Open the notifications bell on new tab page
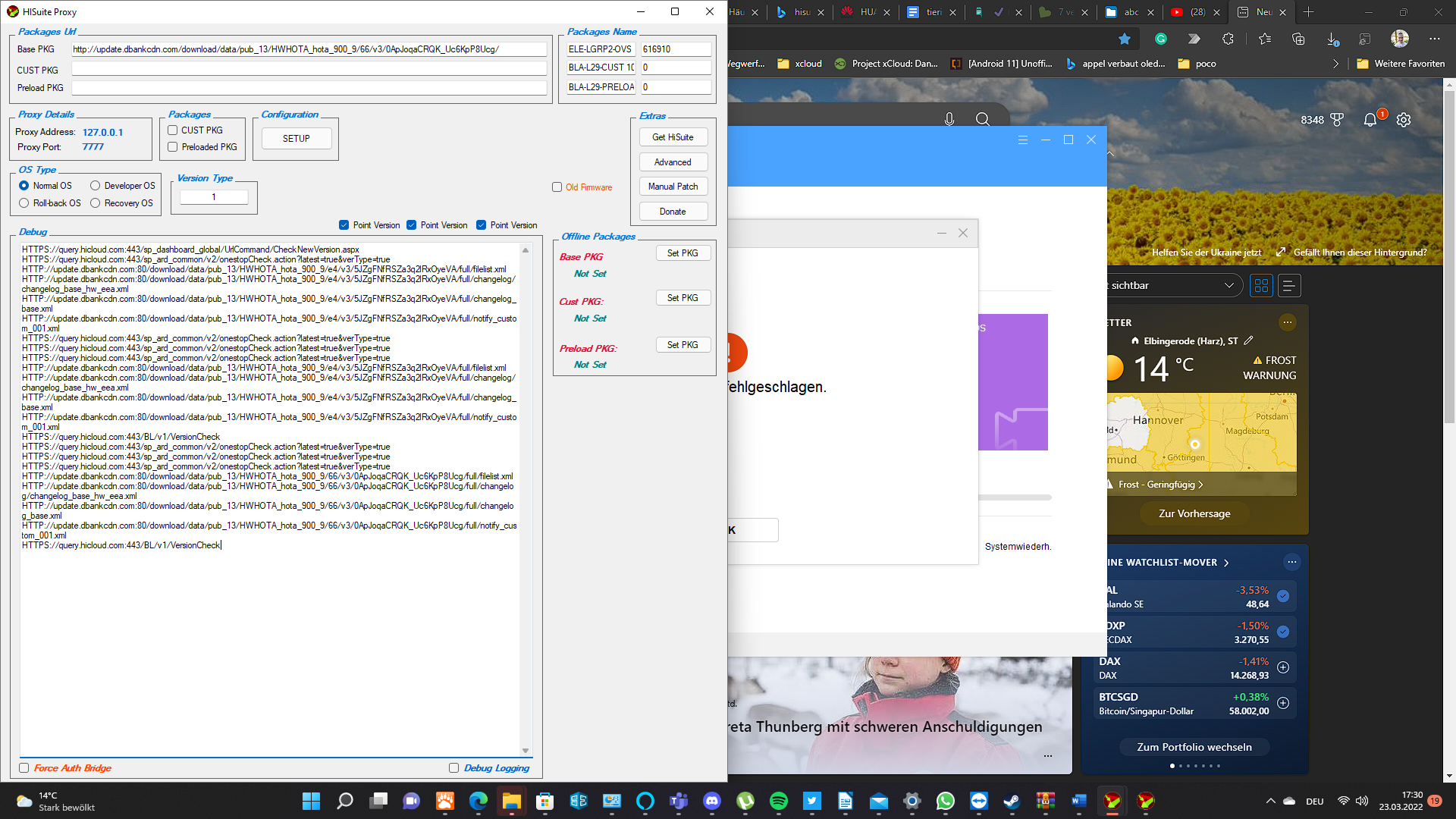Image resolution: width=1456 pixels, height=819 pixels. (x=1370, y=120)
